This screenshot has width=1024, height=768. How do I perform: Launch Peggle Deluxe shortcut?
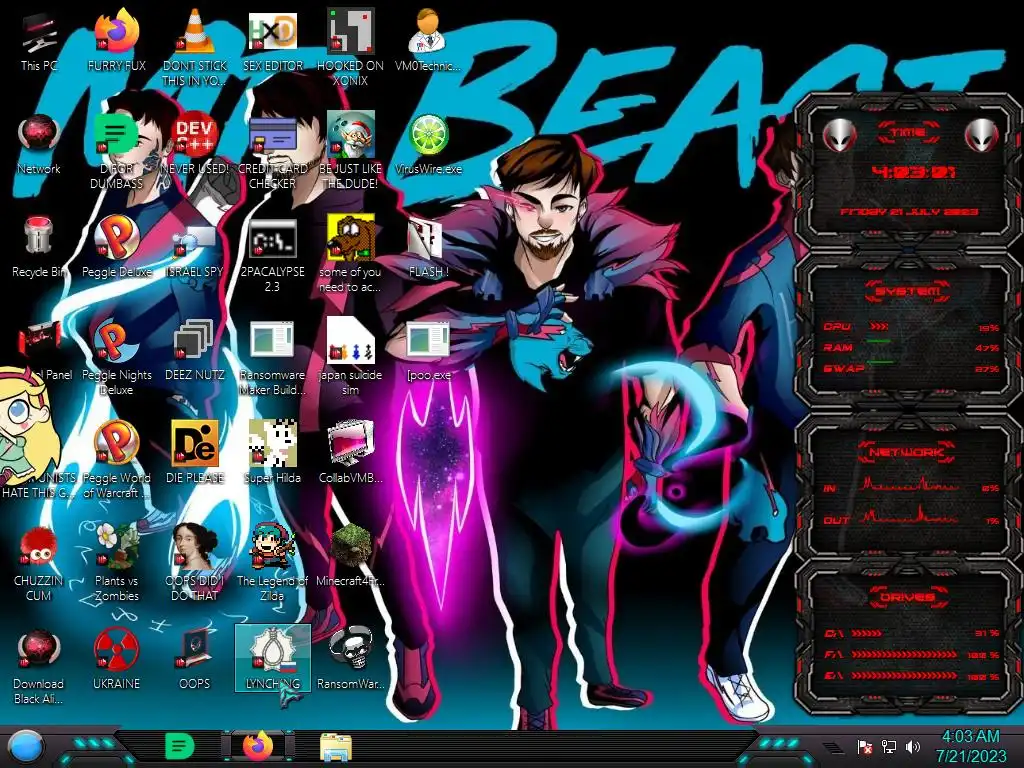(116, 247)
